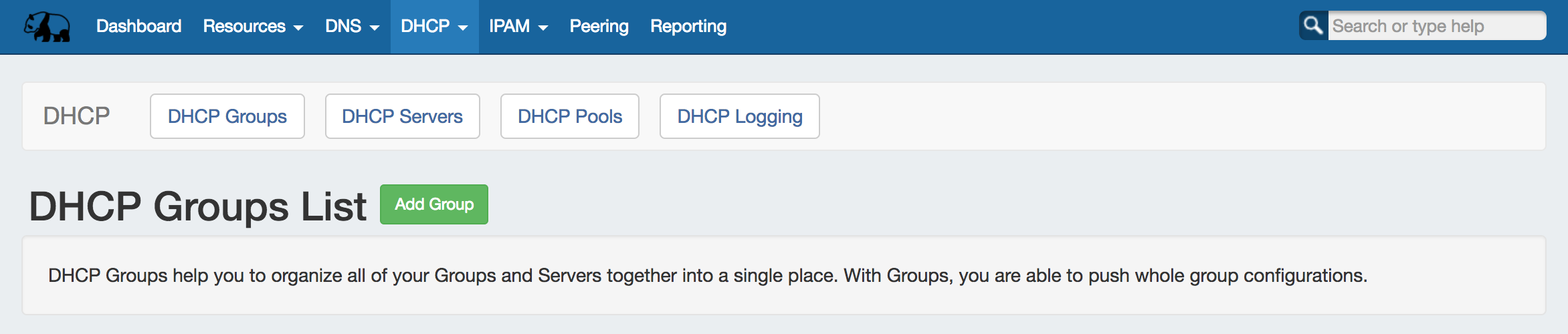Open the DHCP dropdown in navbar

(434, 26)
